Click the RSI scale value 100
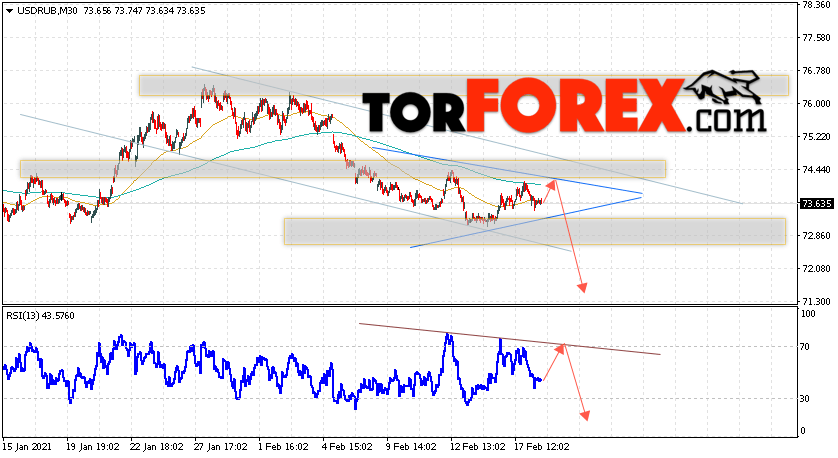838x458 pixels. coord(809,314)
